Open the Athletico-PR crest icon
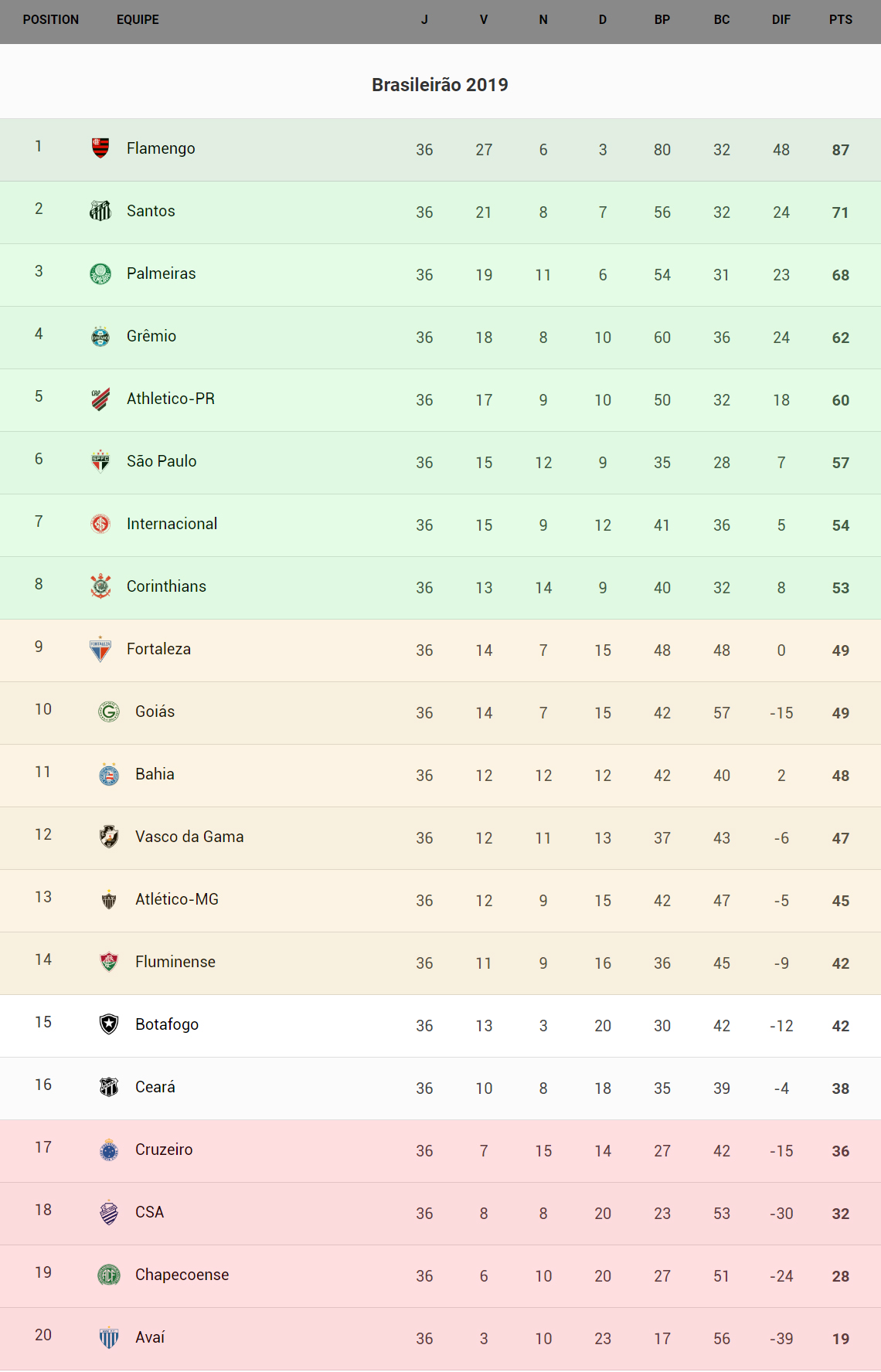The height and width of the screenshot is (1372, 881). [x=100, y=399]
